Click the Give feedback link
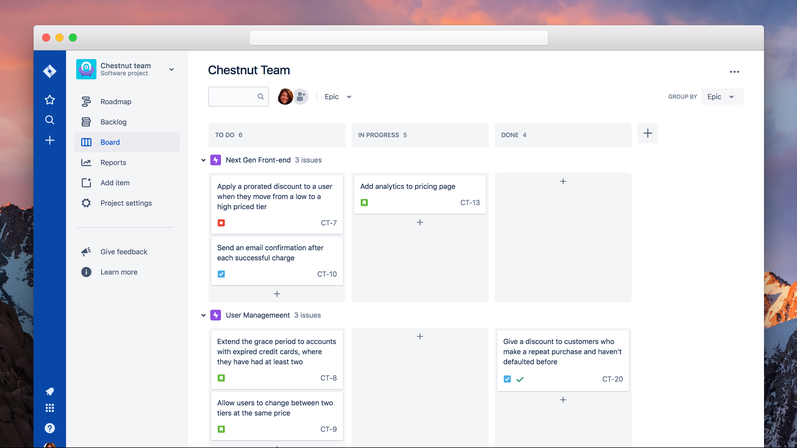Image resolution: width=797 pixels, height=448 pixels. click(x=124, y=252)
